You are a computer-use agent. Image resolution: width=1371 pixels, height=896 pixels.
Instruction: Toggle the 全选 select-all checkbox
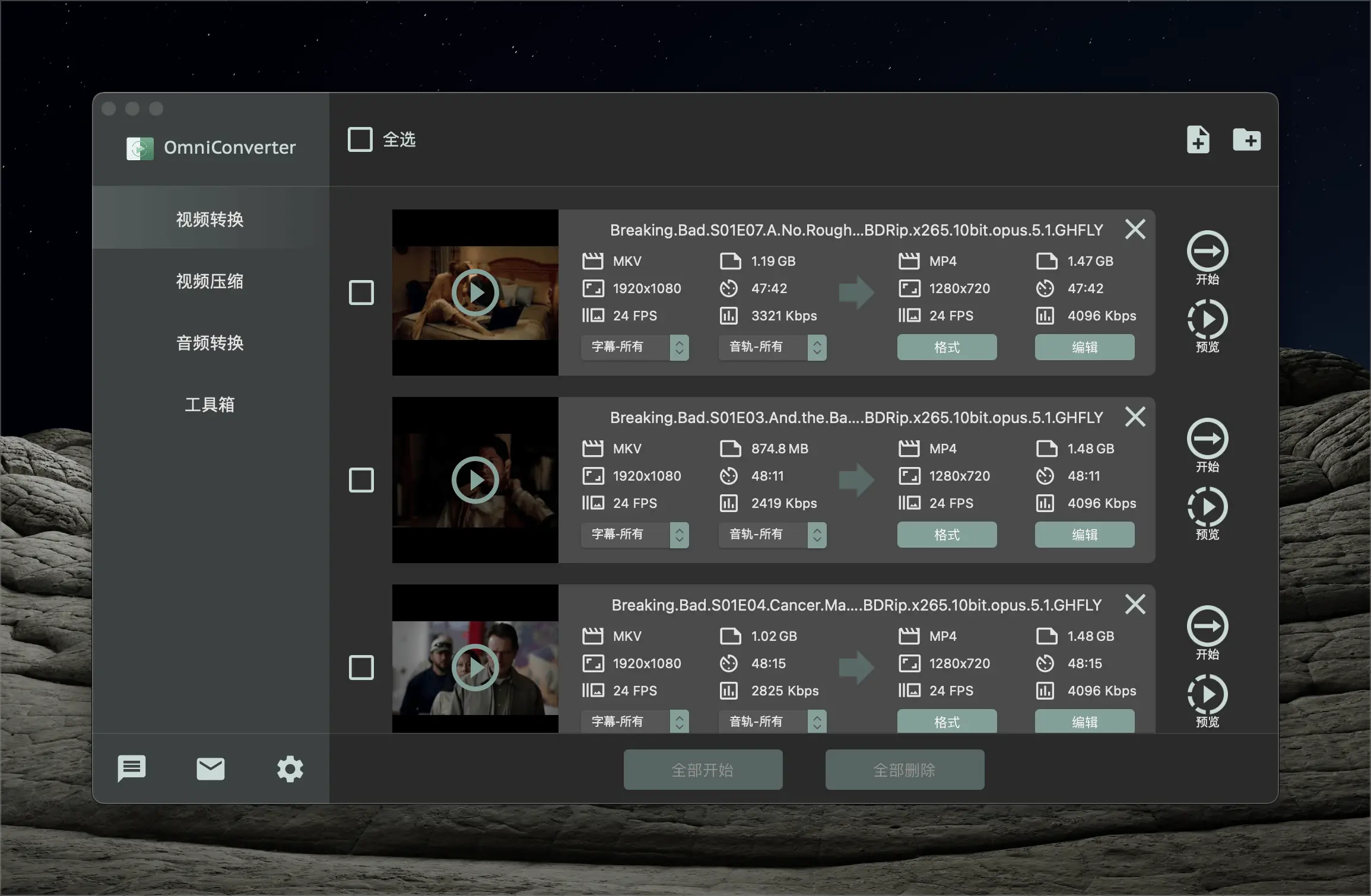(x=360, y=139)
